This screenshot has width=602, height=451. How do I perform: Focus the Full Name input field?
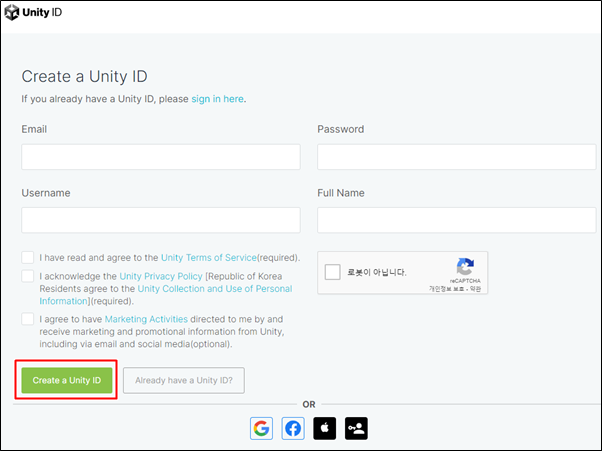[456, 220]
